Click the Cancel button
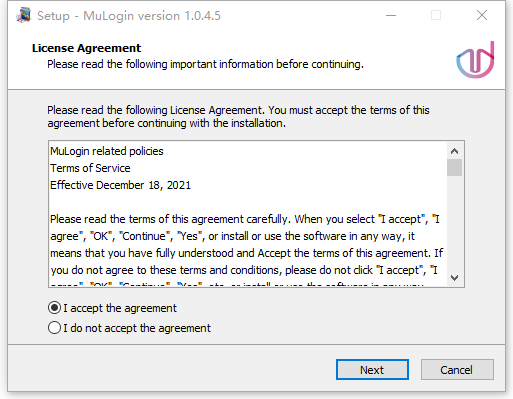Viewport: 513px width, 399px height. pos(457,370)
